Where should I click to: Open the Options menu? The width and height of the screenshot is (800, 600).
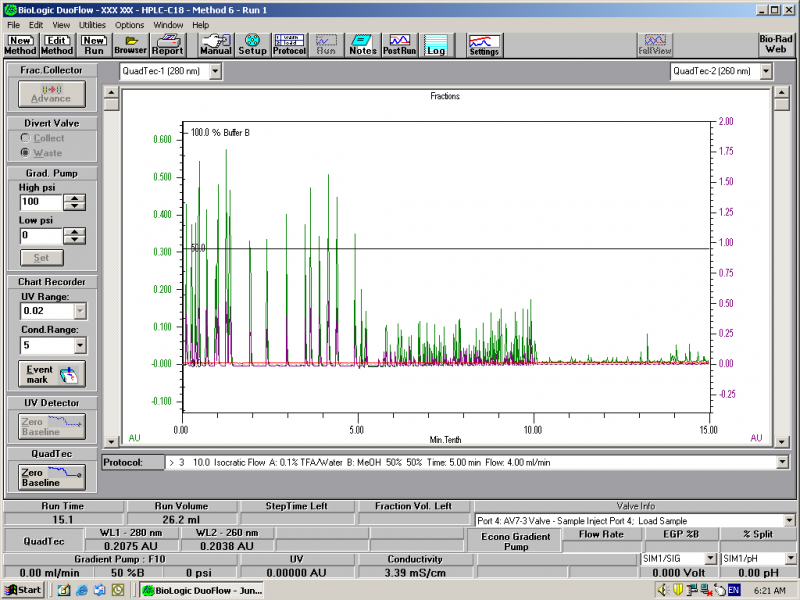coord(129,24)
